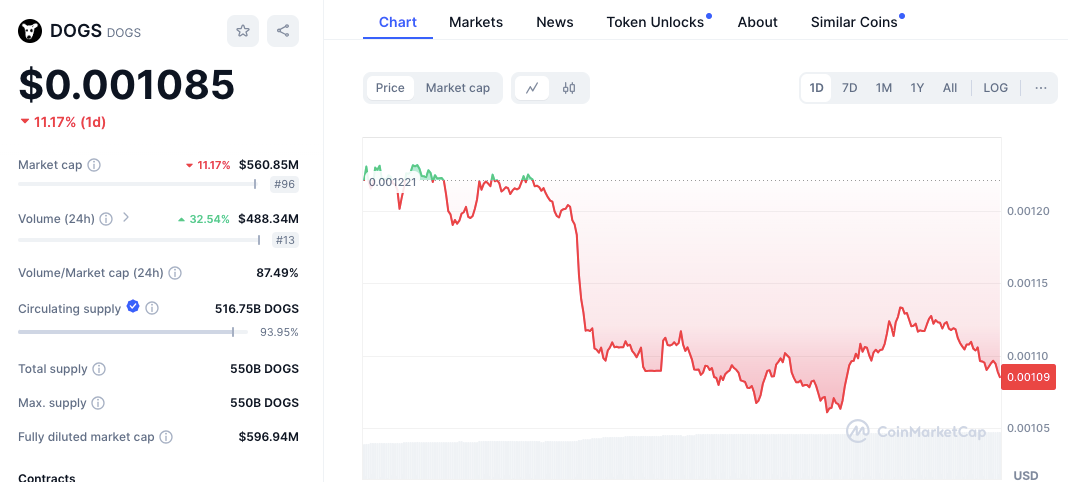Image resolution: width=1068 pixels, height=482 pixels.
Task: Open the Similar Coins tab
Action: point(854,22)
